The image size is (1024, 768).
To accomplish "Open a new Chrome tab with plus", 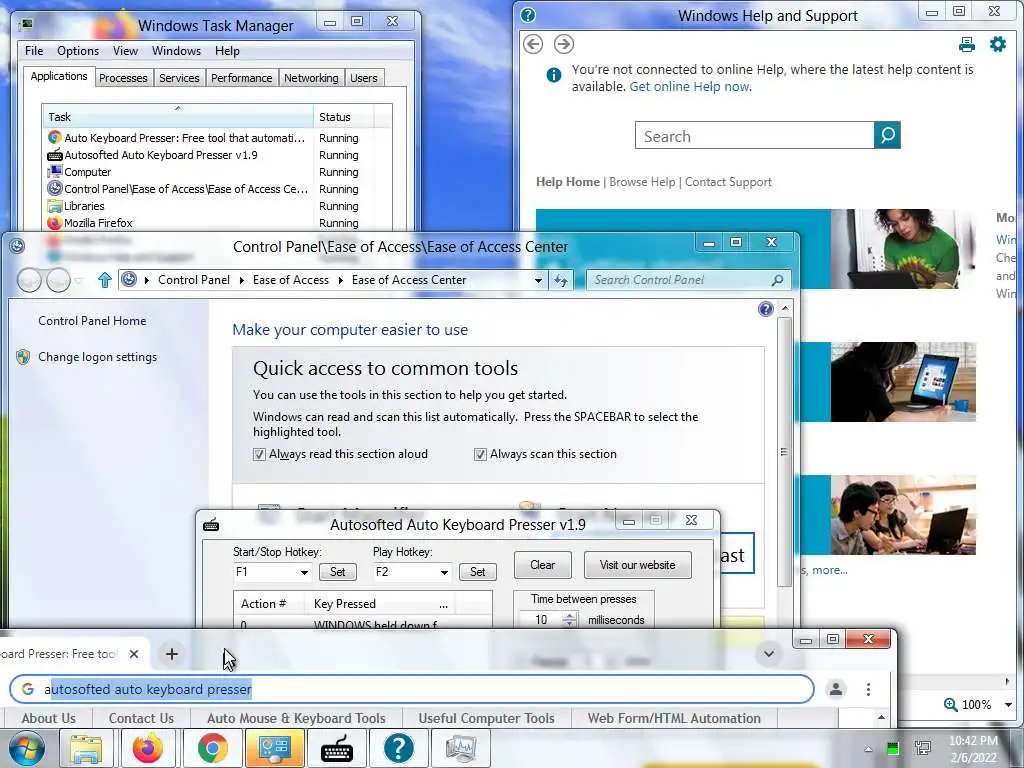I will point(172,654).
